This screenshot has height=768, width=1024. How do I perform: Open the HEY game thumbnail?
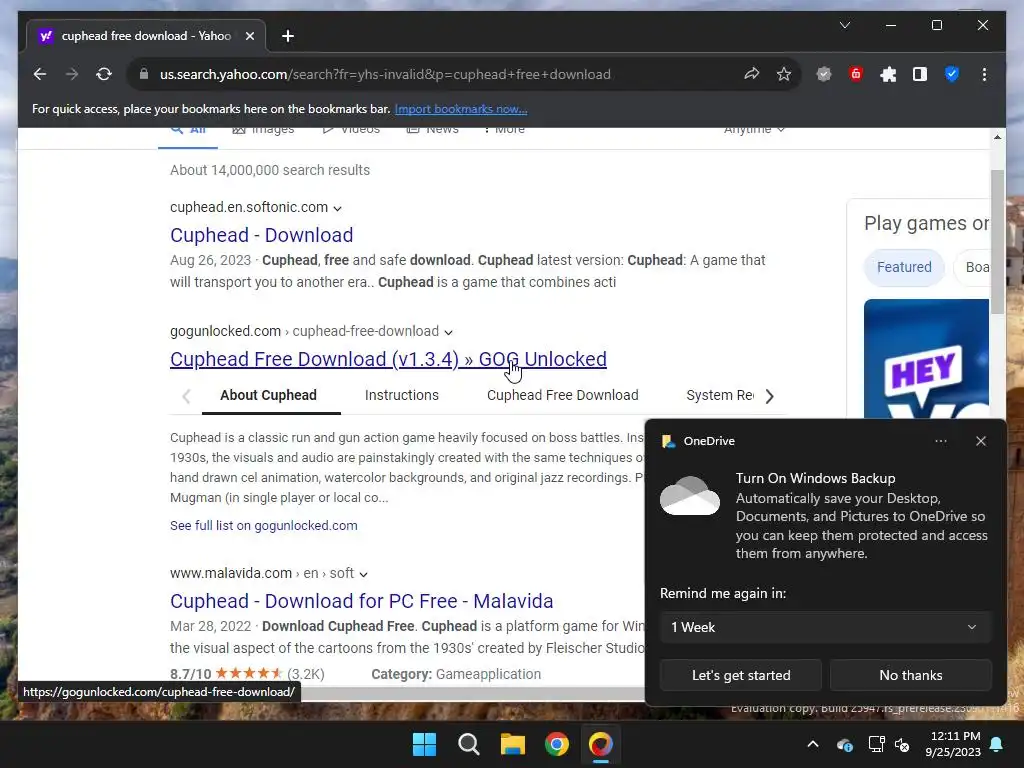[926, 359]
